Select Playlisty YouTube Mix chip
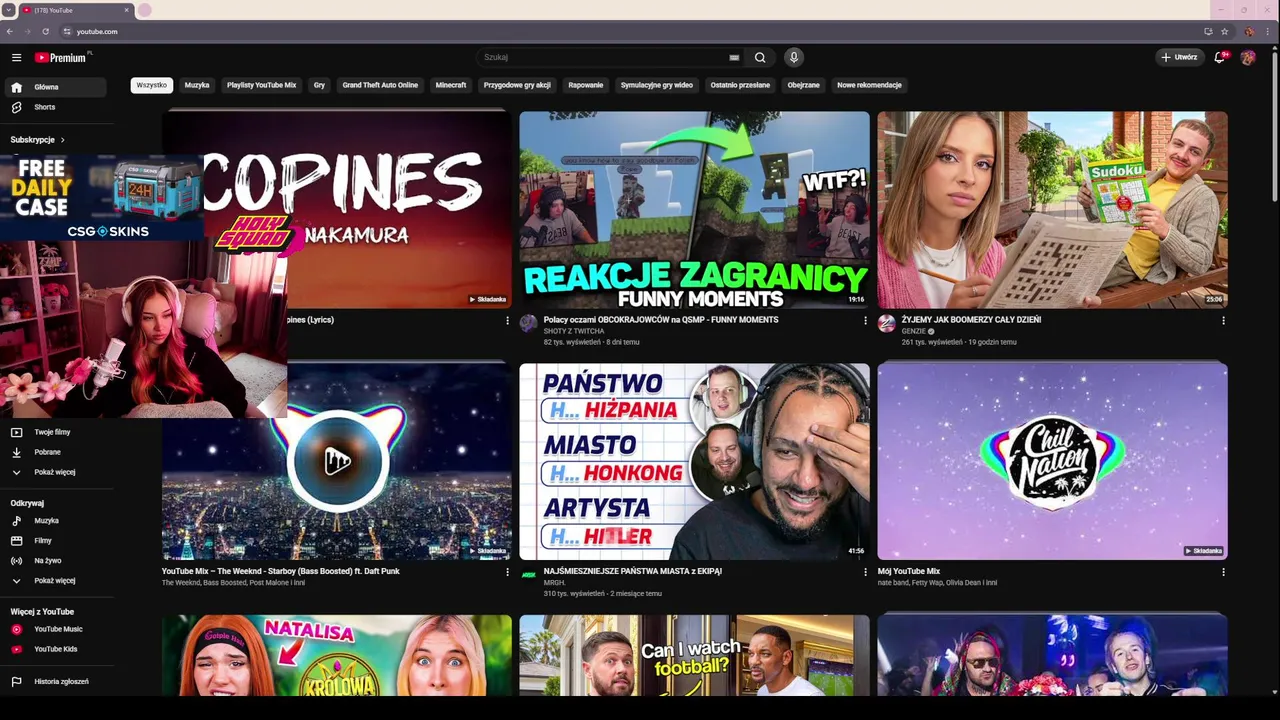The height and width of the screenshot is (720, 1280). (262, 85)
